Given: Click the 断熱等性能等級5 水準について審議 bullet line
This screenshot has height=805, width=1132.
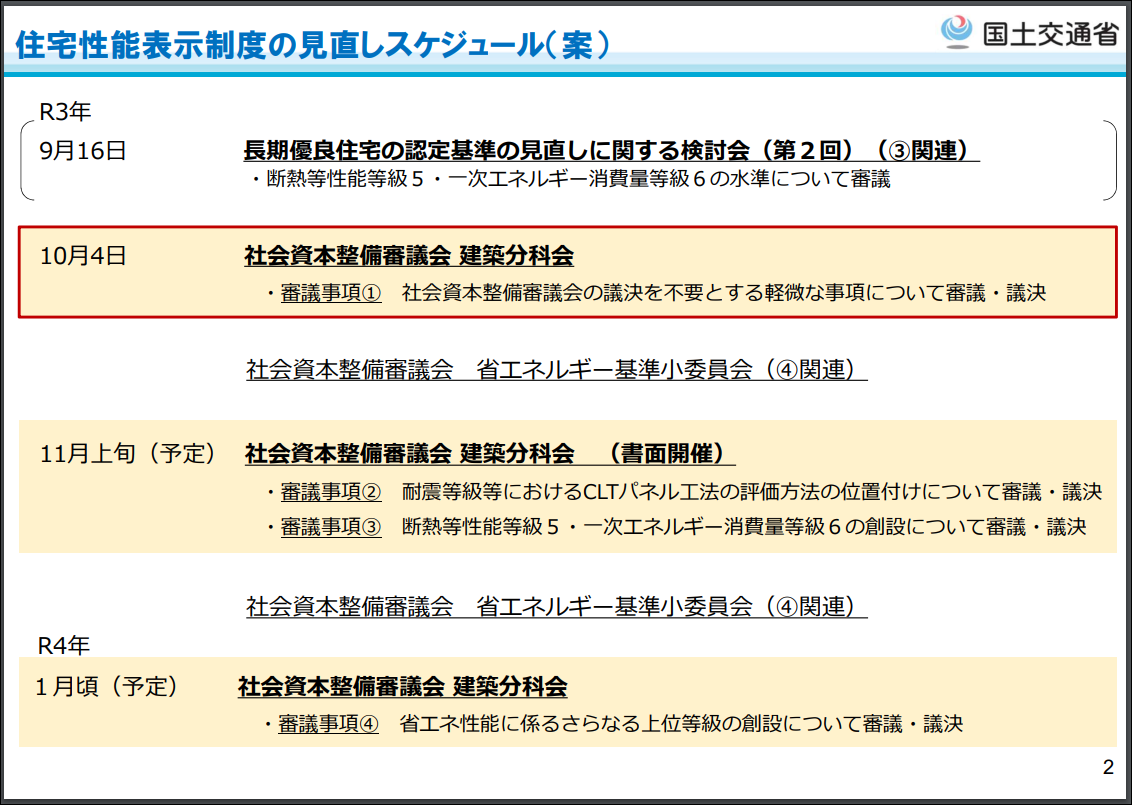Looking at the screenshot, I should [571, 178].
